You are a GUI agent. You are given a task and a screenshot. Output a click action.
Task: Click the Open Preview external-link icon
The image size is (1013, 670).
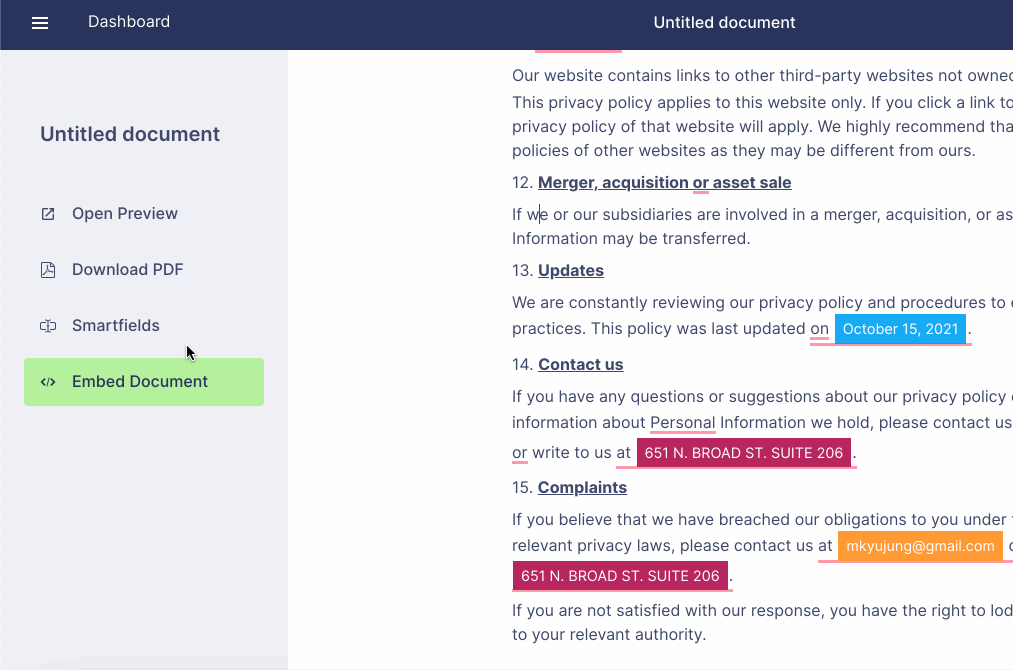[48, 214]
